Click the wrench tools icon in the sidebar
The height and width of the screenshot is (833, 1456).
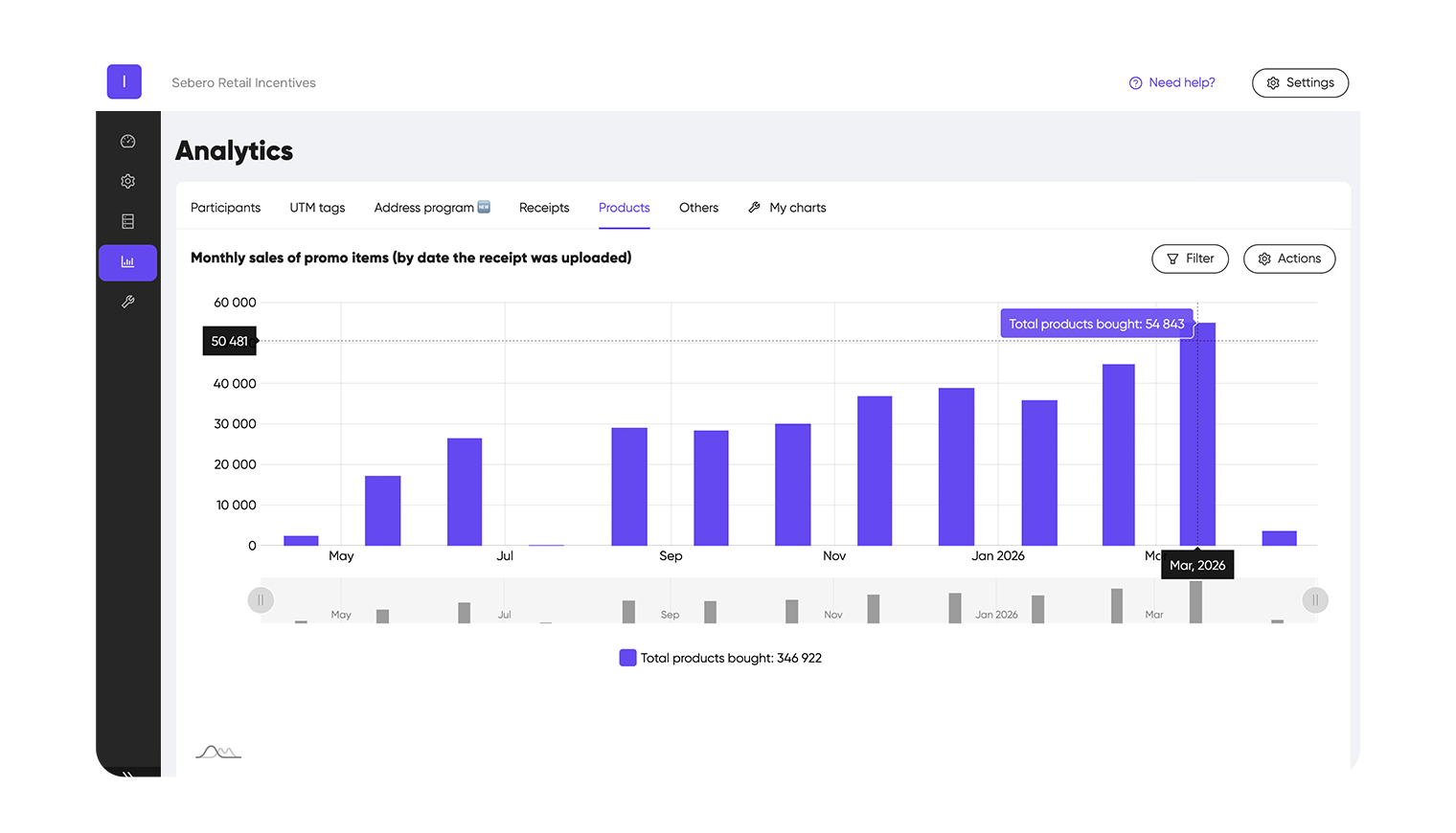tap(127, 302)
